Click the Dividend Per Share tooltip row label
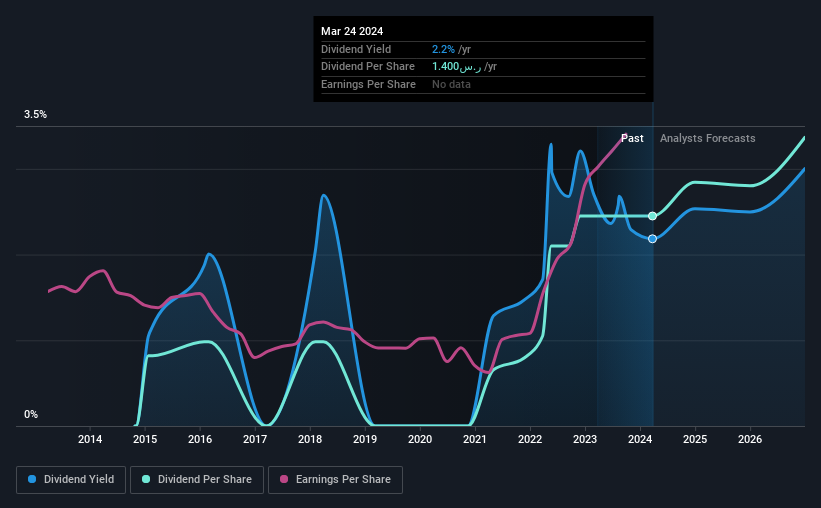The height and width of the screenshot is (508, 821). click(x=368, y=67)
